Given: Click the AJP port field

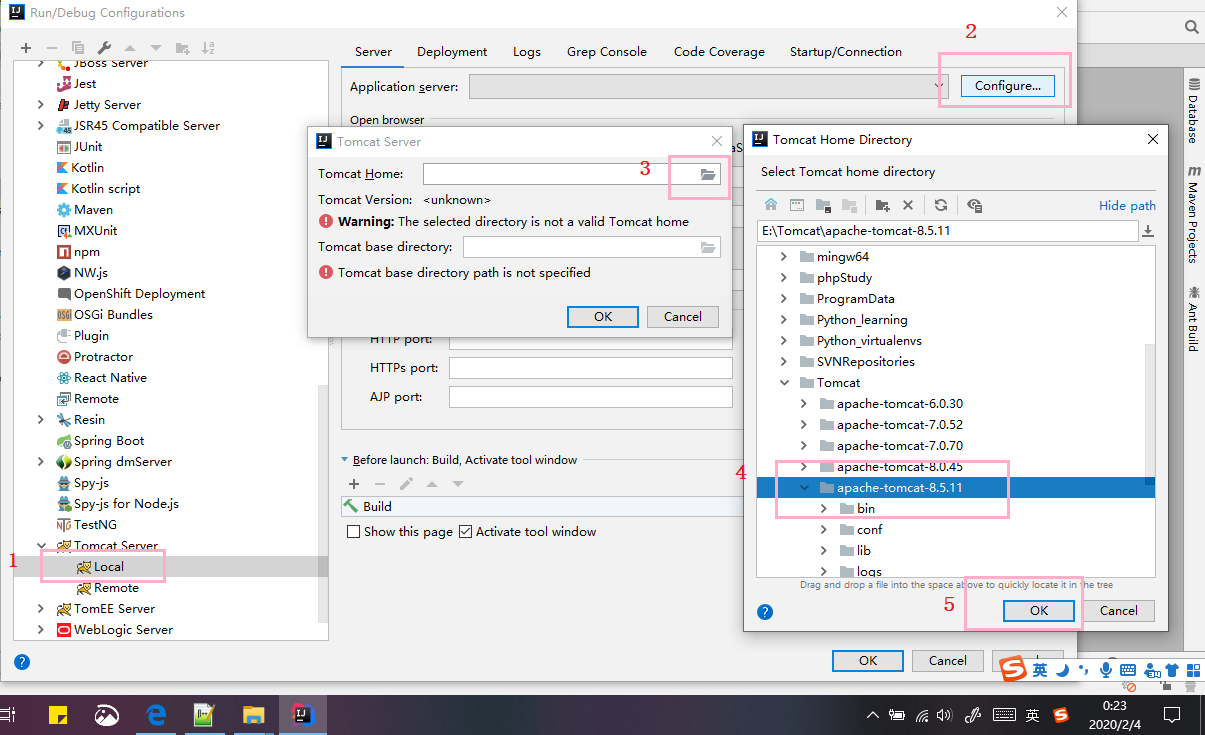Looking at the screenshot, I should [x=591, y=397].
